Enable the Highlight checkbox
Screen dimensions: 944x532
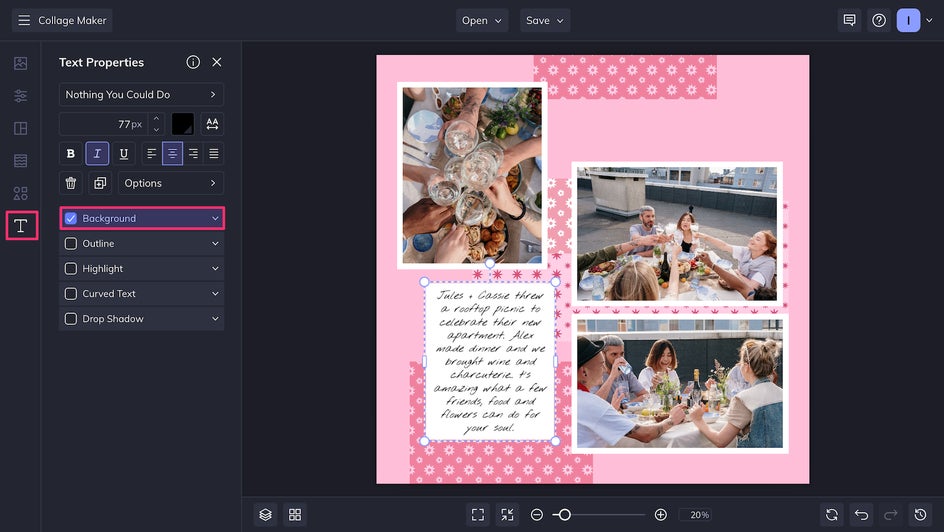(71, 268)
